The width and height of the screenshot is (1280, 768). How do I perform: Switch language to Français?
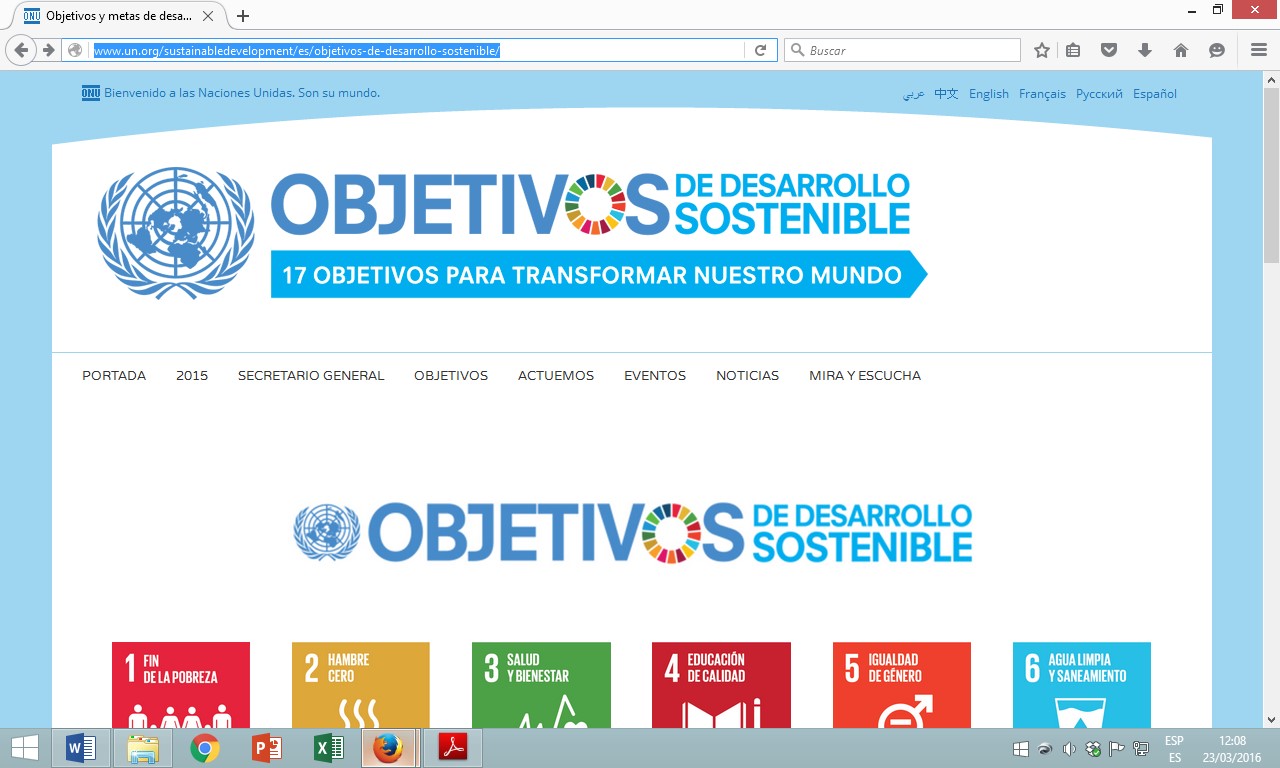[x=1042, y=94]
